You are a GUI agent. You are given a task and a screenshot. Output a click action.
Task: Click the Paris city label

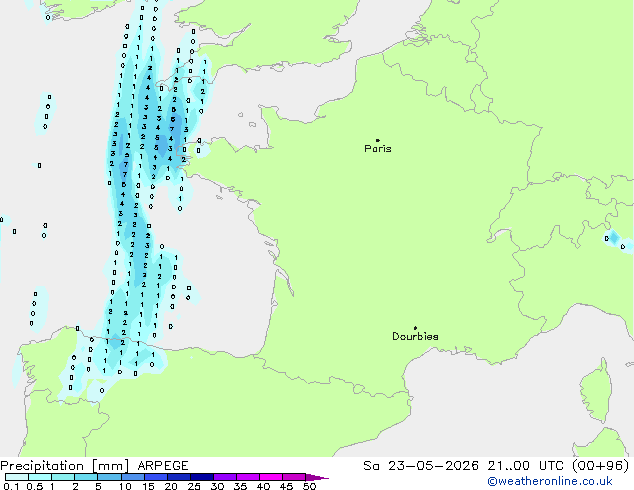378,149
